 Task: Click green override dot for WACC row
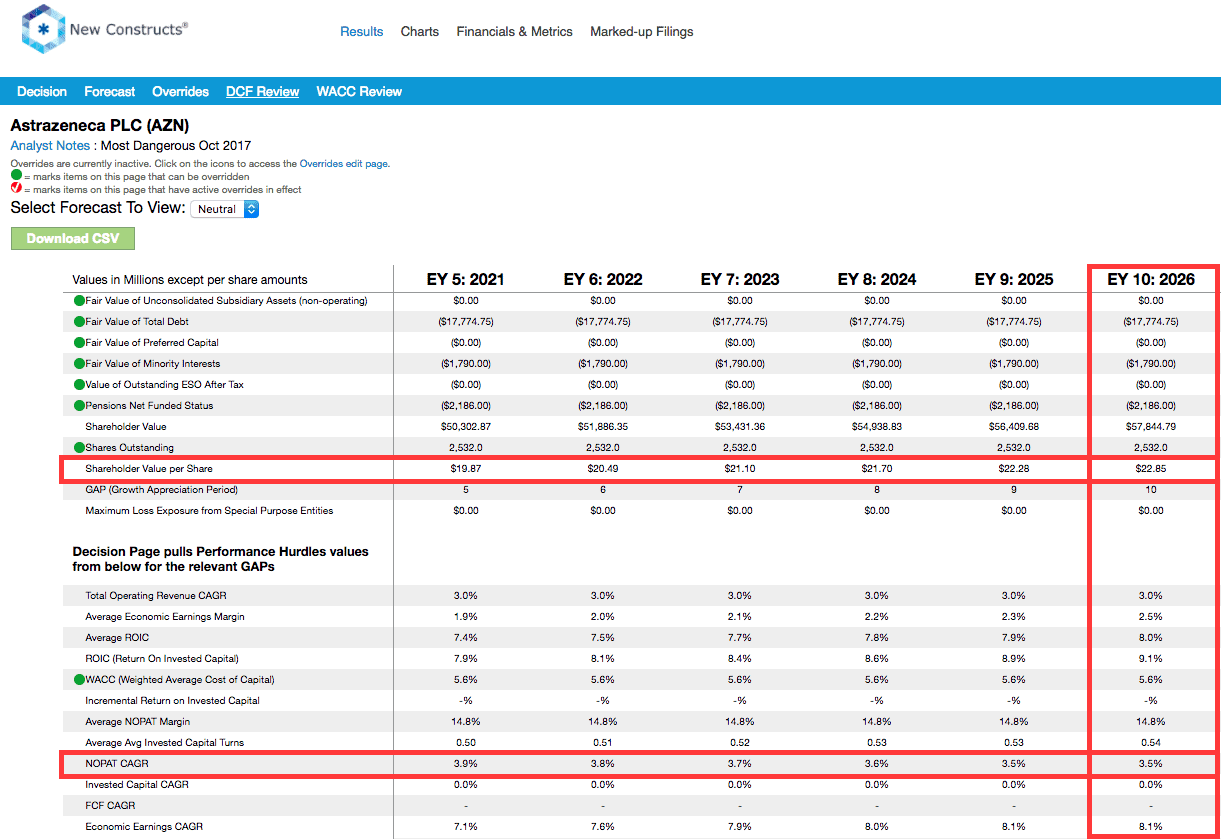coord(79,680)
